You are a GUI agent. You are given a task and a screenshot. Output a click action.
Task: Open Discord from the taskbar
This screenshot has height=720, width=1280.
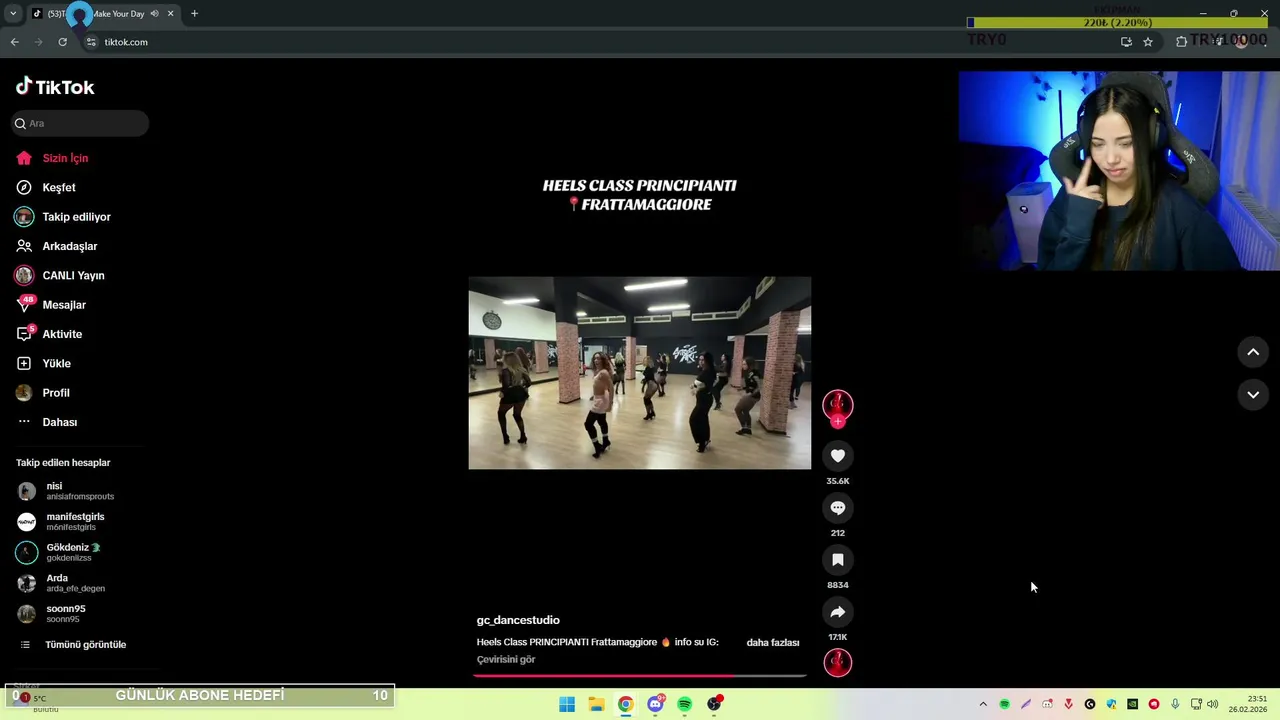[655, 704]
